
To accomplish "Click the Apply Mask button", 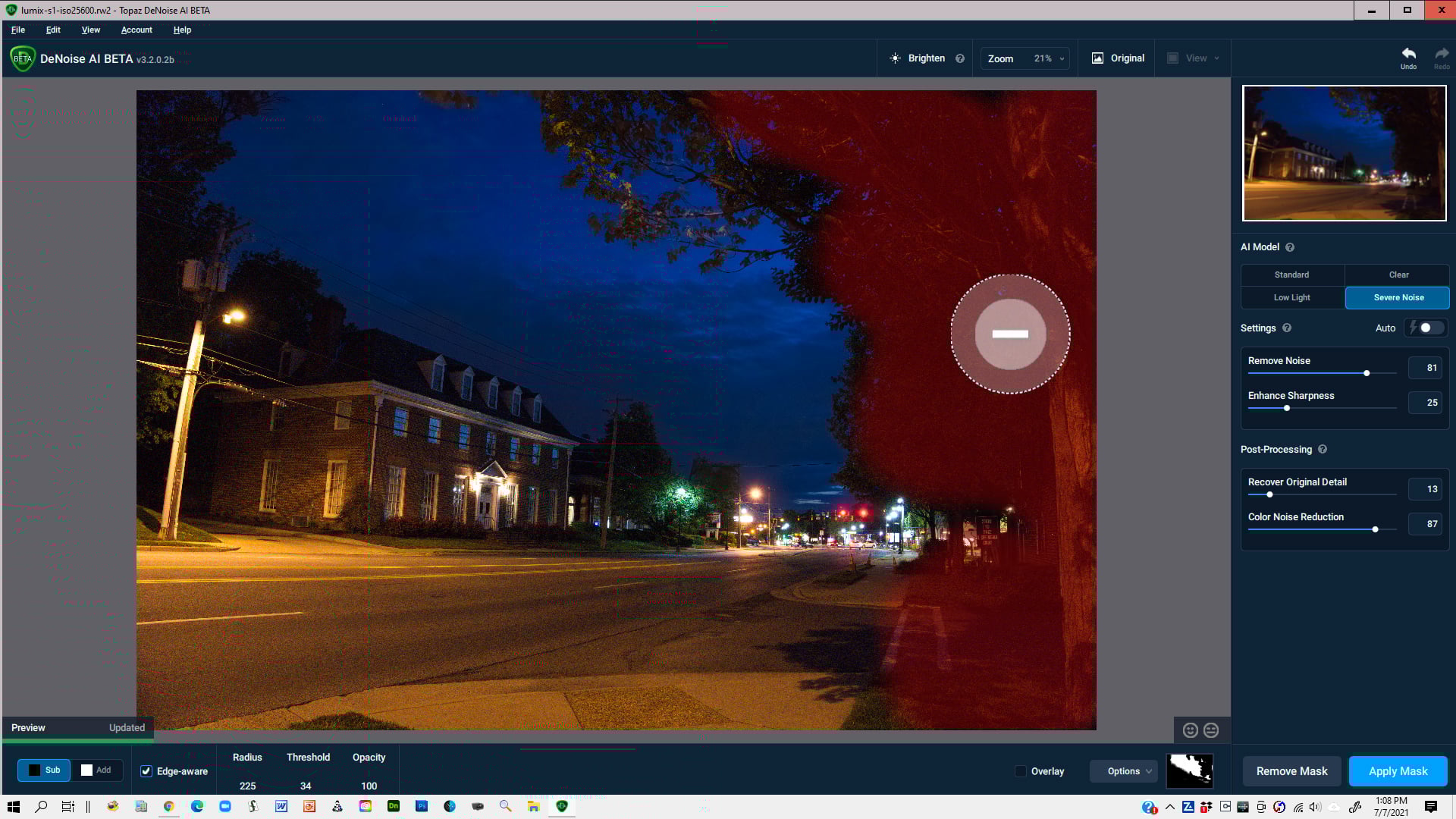I will (1398, 771).
